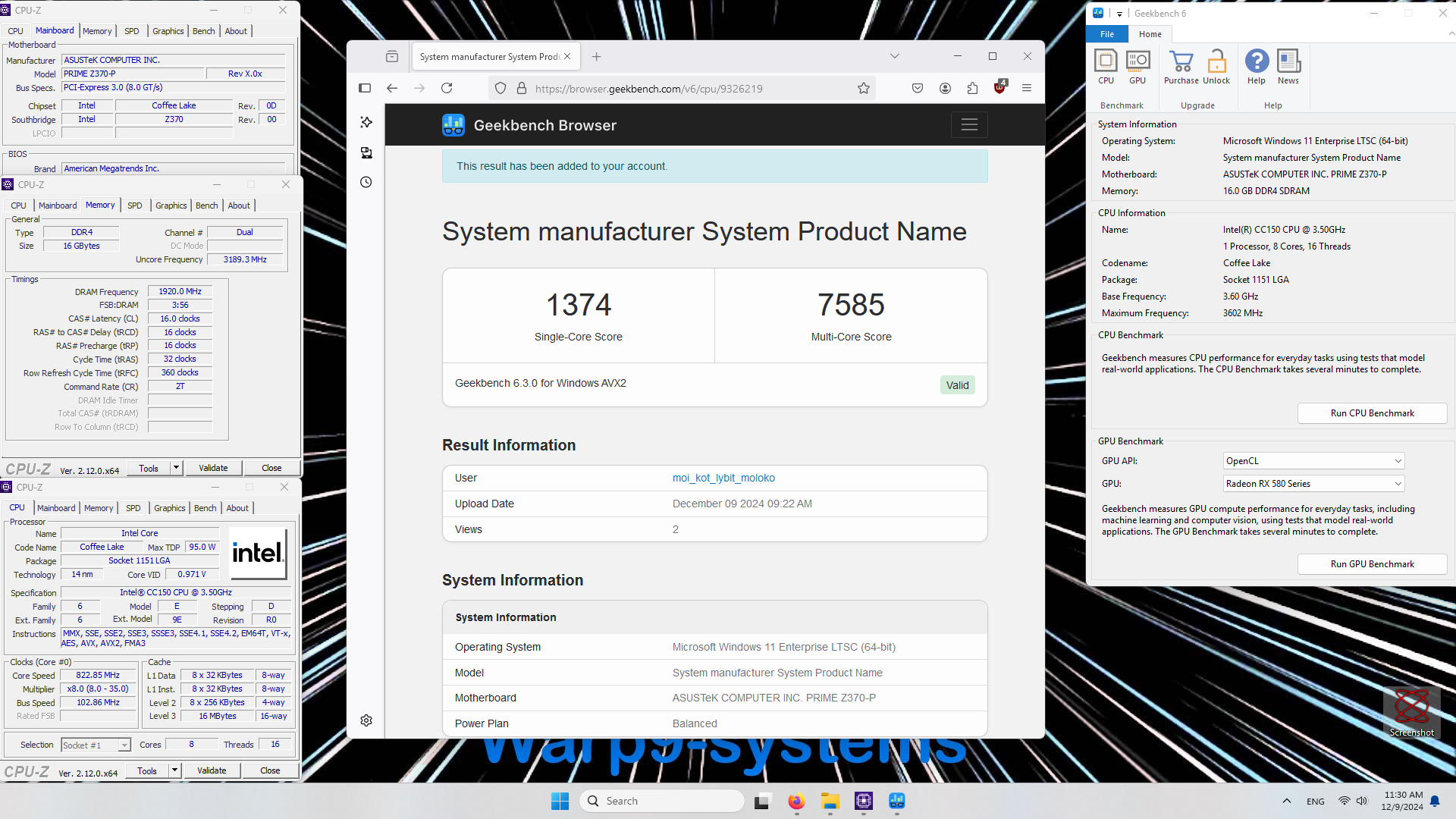Open the notifications bell in the tray
This screenshot has height=819, width=1456.
[x=1435, y=801]
